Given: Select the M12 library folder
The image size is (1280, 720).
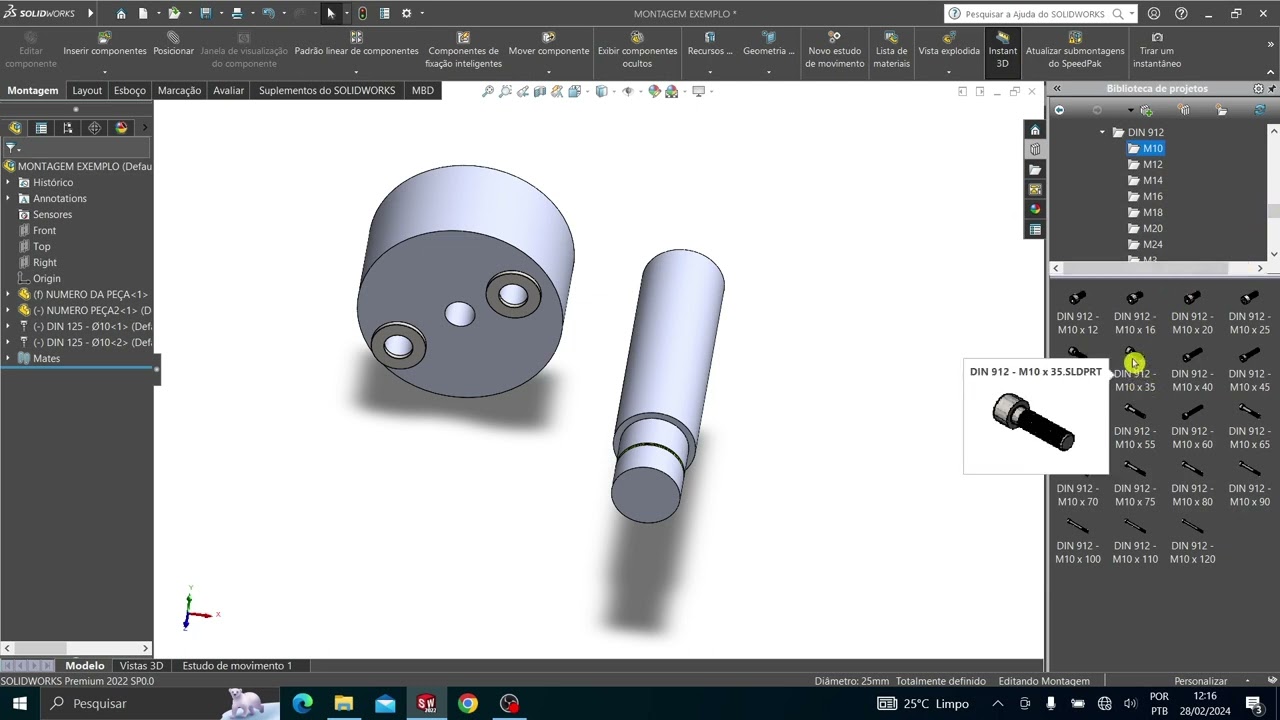Looking at the screenshot, I should click(x=1145, y=164).
